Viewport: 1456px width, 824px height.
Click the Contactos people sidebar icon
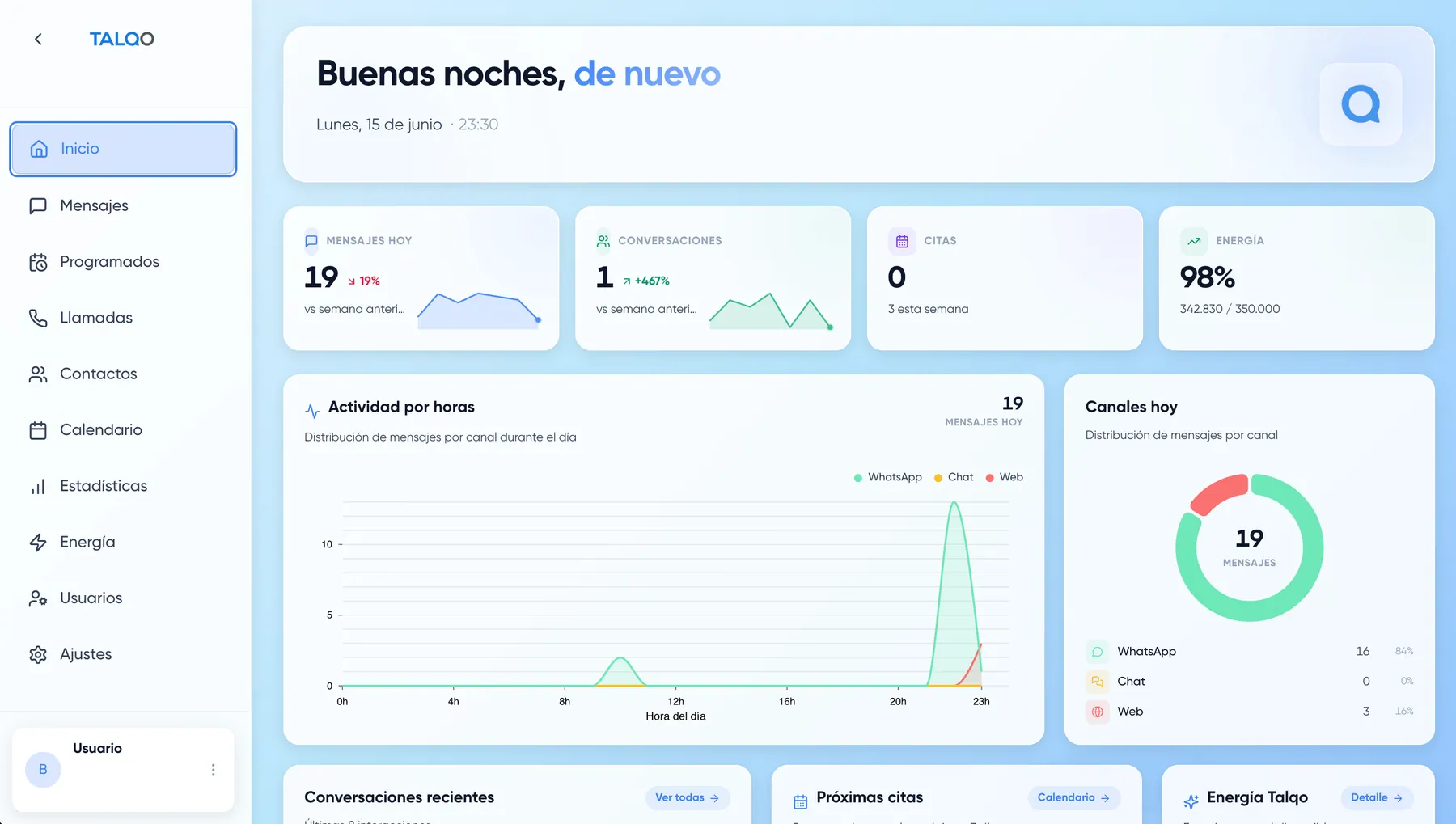point(38,374)
